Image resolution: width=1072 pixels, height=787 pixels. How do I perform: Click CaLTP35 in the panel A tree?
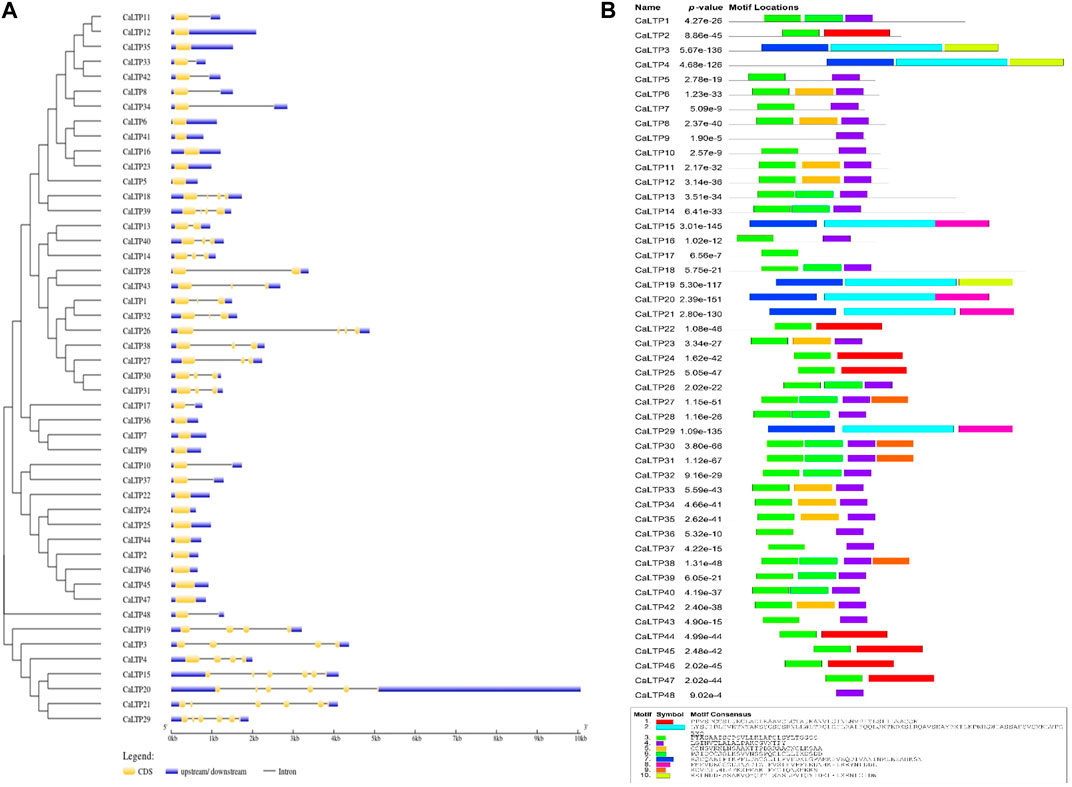click(137, 47)
